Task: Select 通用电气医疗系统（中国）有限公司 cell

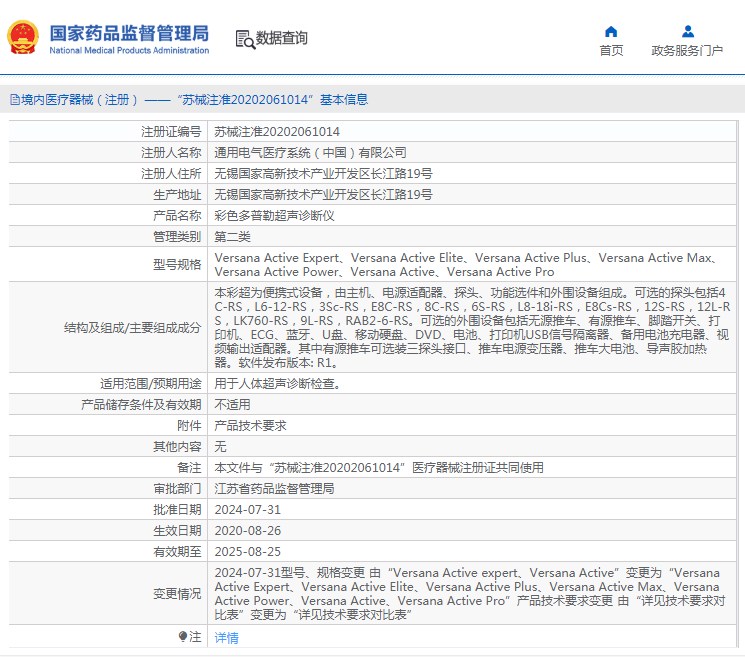Action: pos(310,152)
